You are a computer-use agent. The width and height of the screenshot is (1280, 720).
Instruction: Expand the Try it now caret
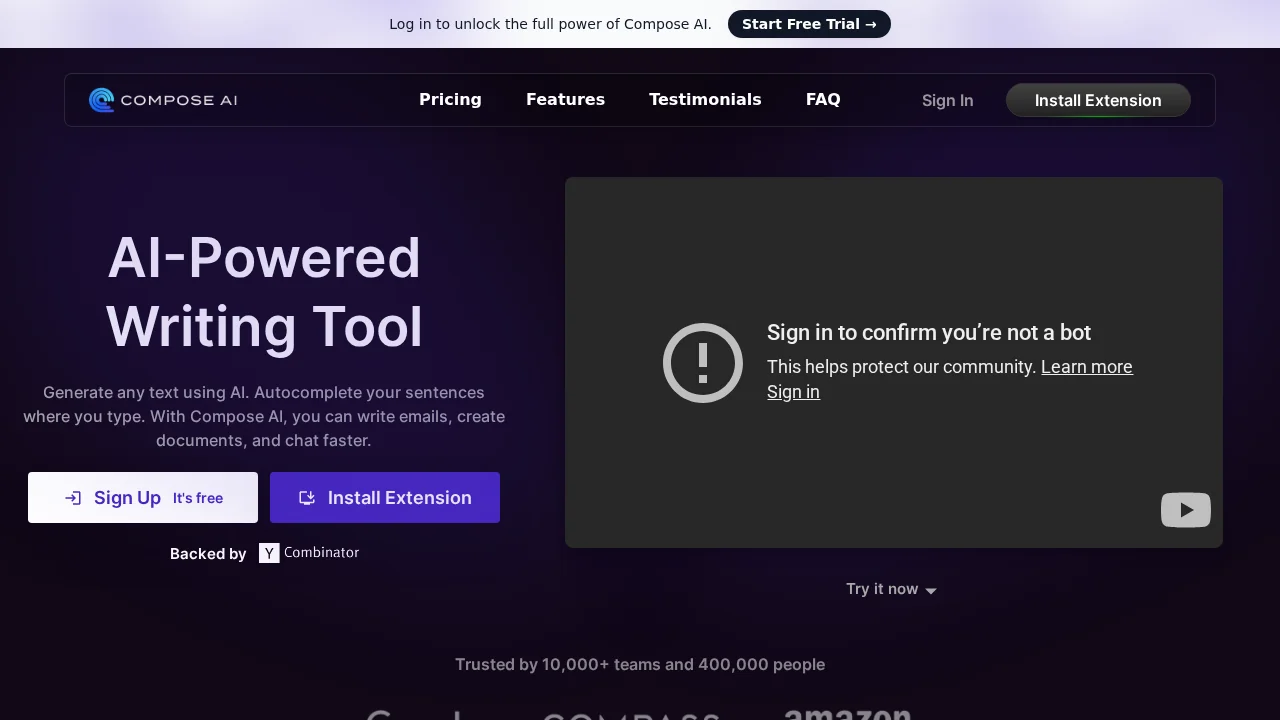(x=931, y=590)
